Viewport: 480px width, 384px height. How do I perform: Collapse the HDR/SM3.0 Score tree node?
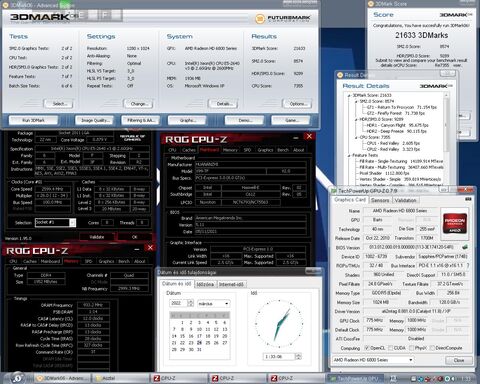356,119
